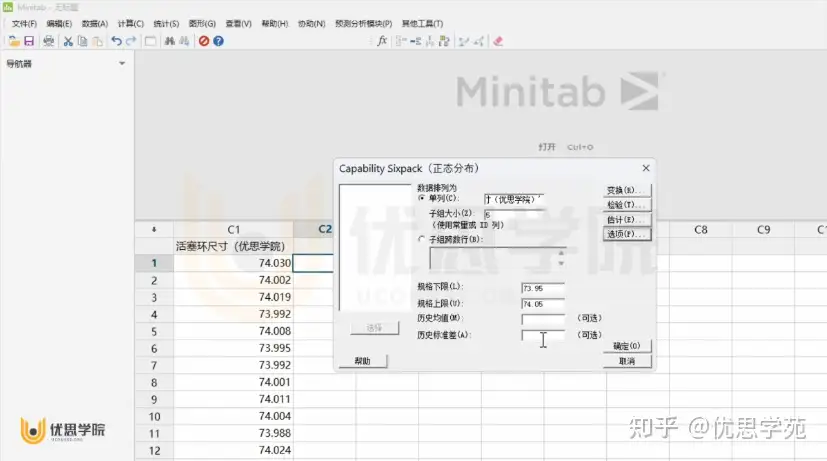Image resolution: width=827 pixels, height=461 pixels.
Task: Confirm dialog with 确定(O) button
Action: point(627,346)
